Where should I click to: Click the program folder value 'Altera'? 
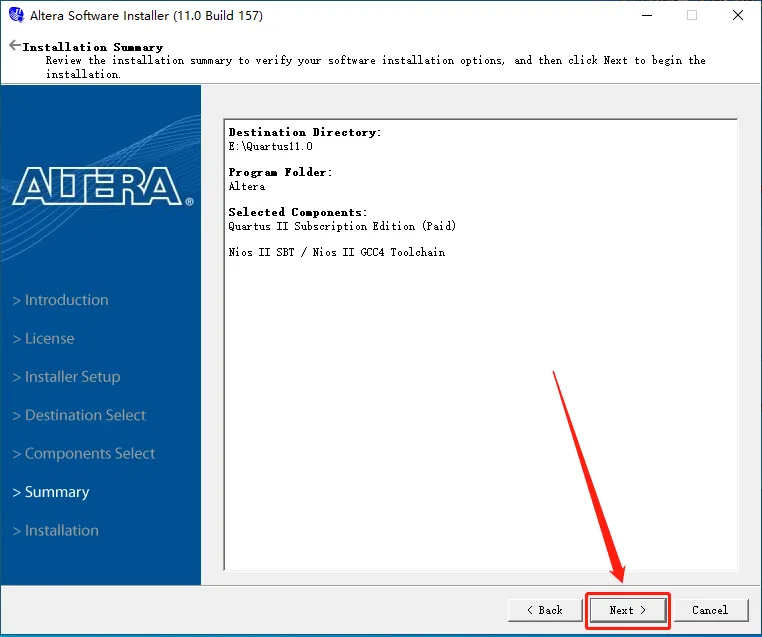247,186
